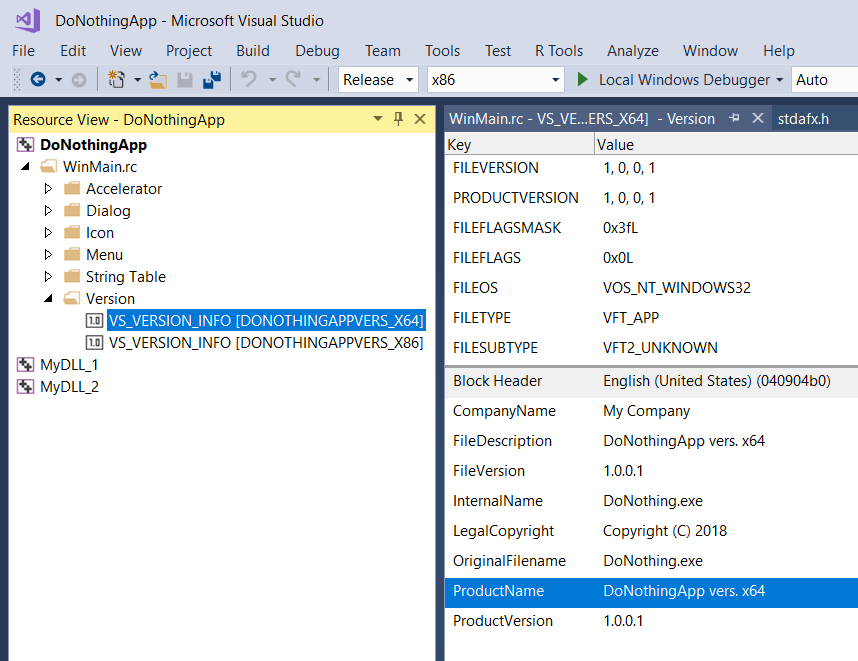Open the New Project dropdown arrow
Screen dimensions: 858x661
(137, 80)
